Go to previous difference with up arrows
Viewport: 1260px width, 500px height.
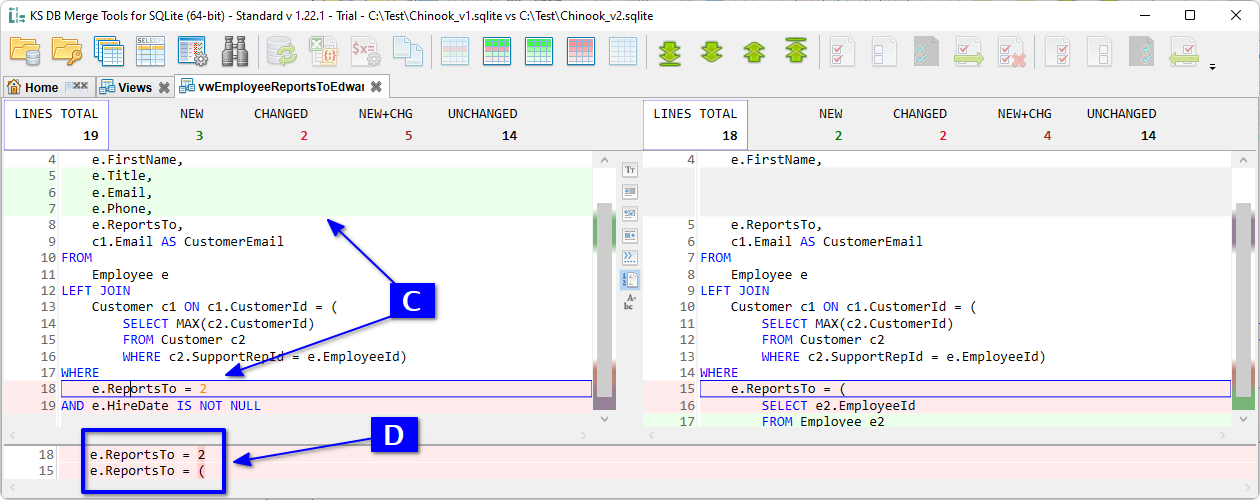753,50
